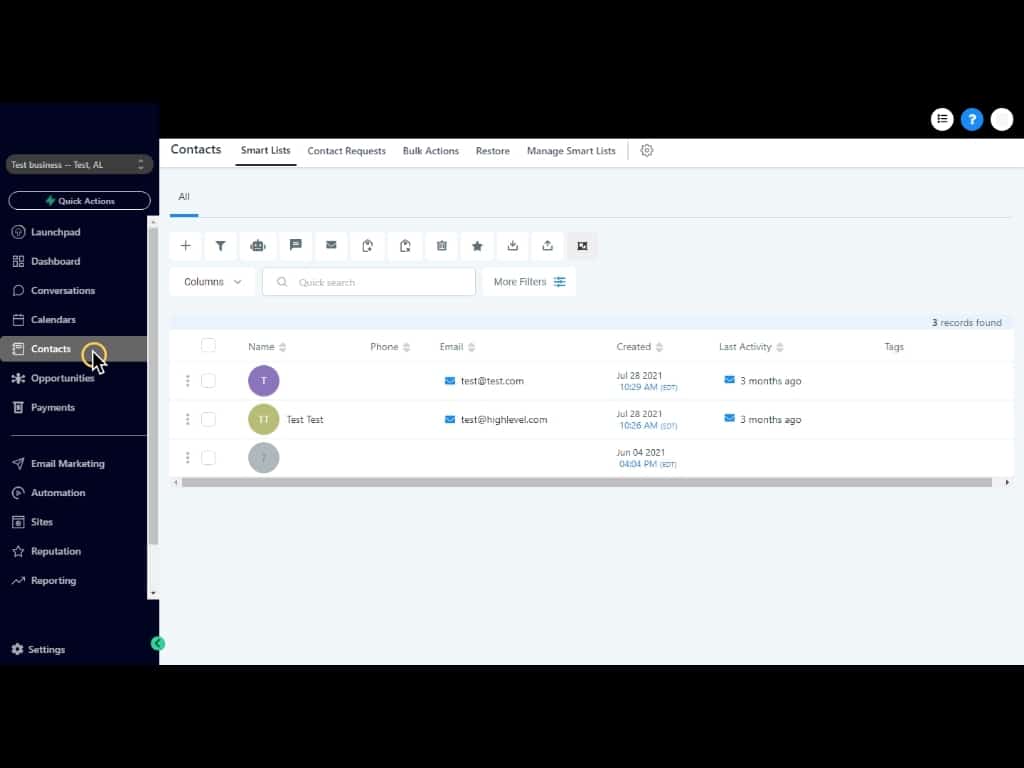Select the checkbox for test@test.com contact
The width and height of the screenshot is (1024, 768).
pos(208,381)
